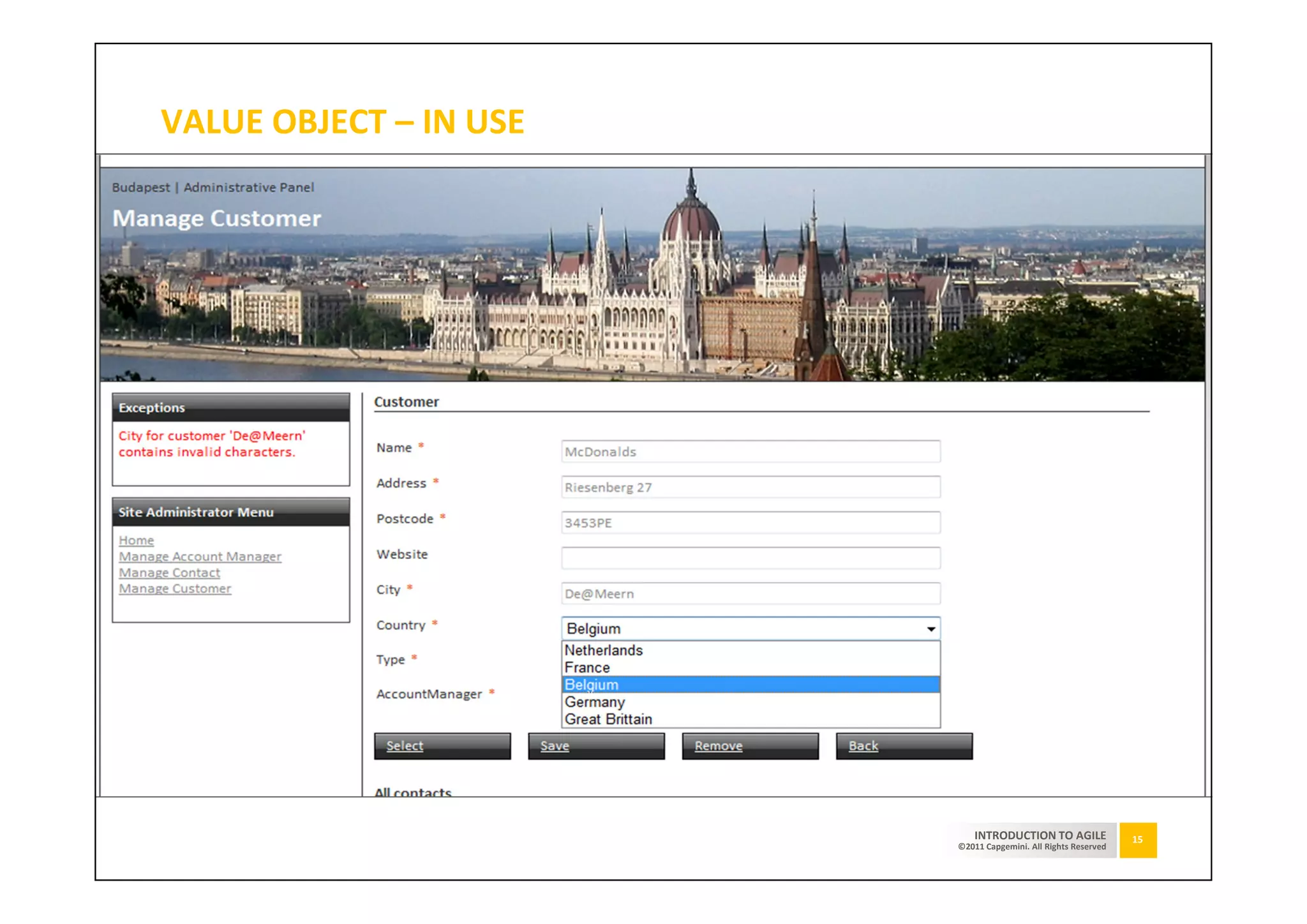
Task: Click the Save button
Action: [x=596, y=746]
